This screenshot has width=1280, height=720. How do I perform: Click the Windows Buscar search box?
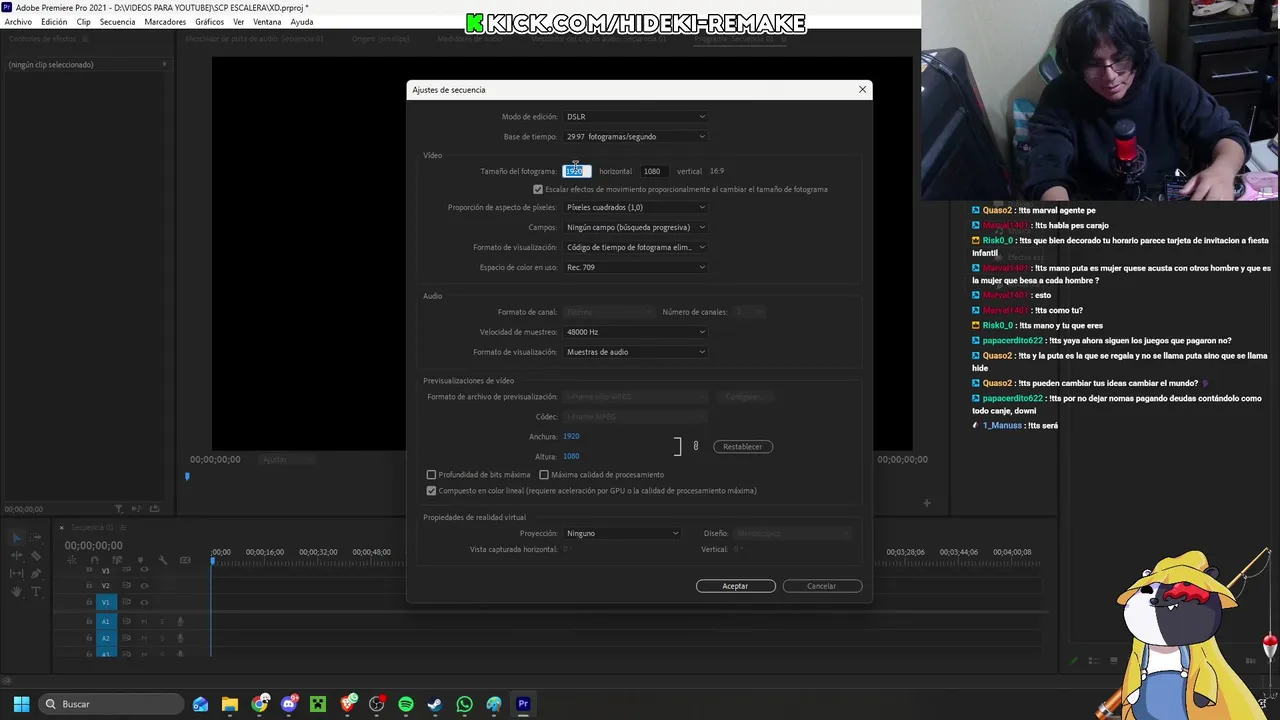pos(112,704)
